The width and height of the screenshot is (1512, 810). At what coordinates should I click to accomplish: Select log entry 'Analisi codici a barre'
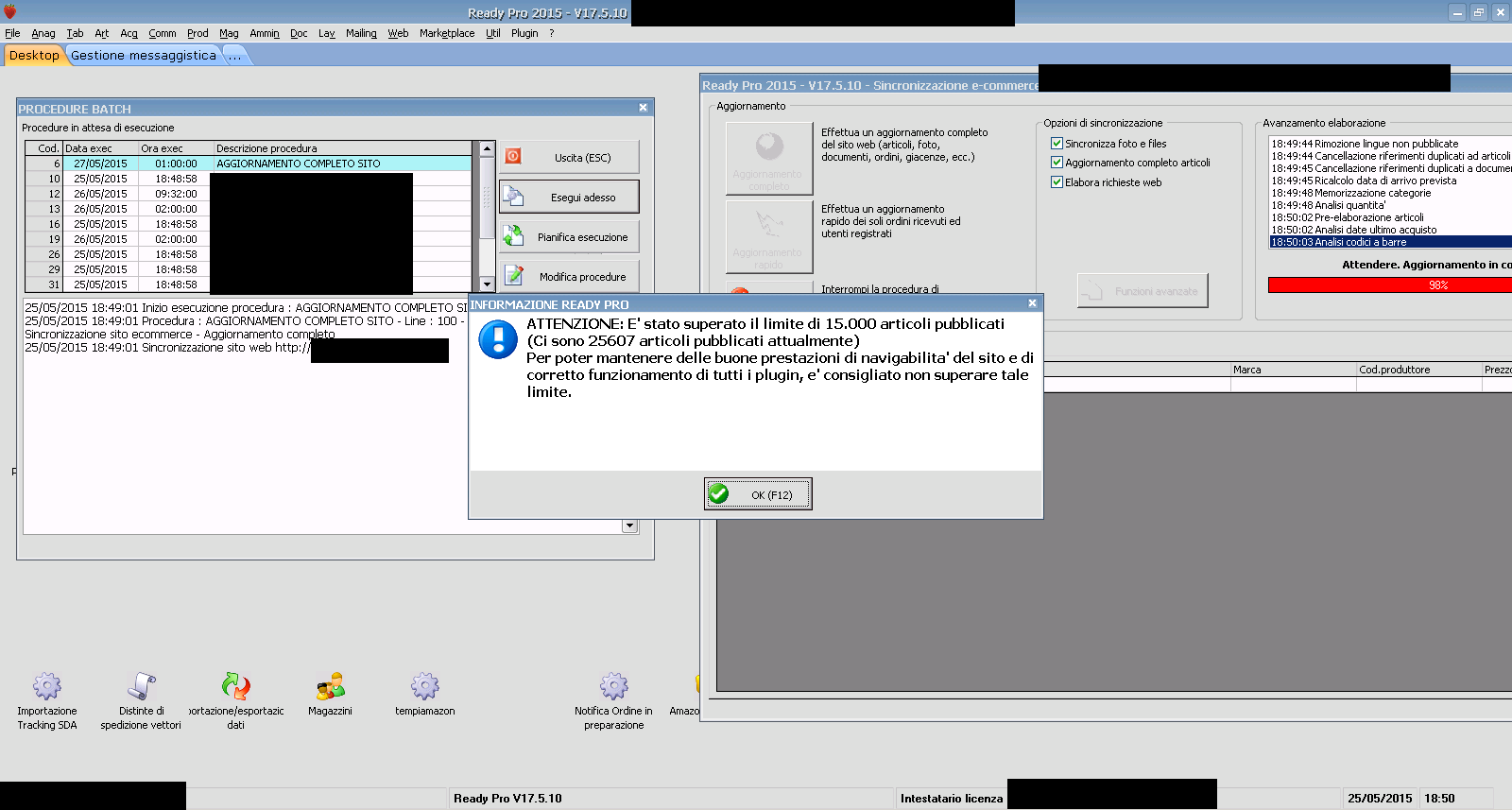pos(1390,242)
